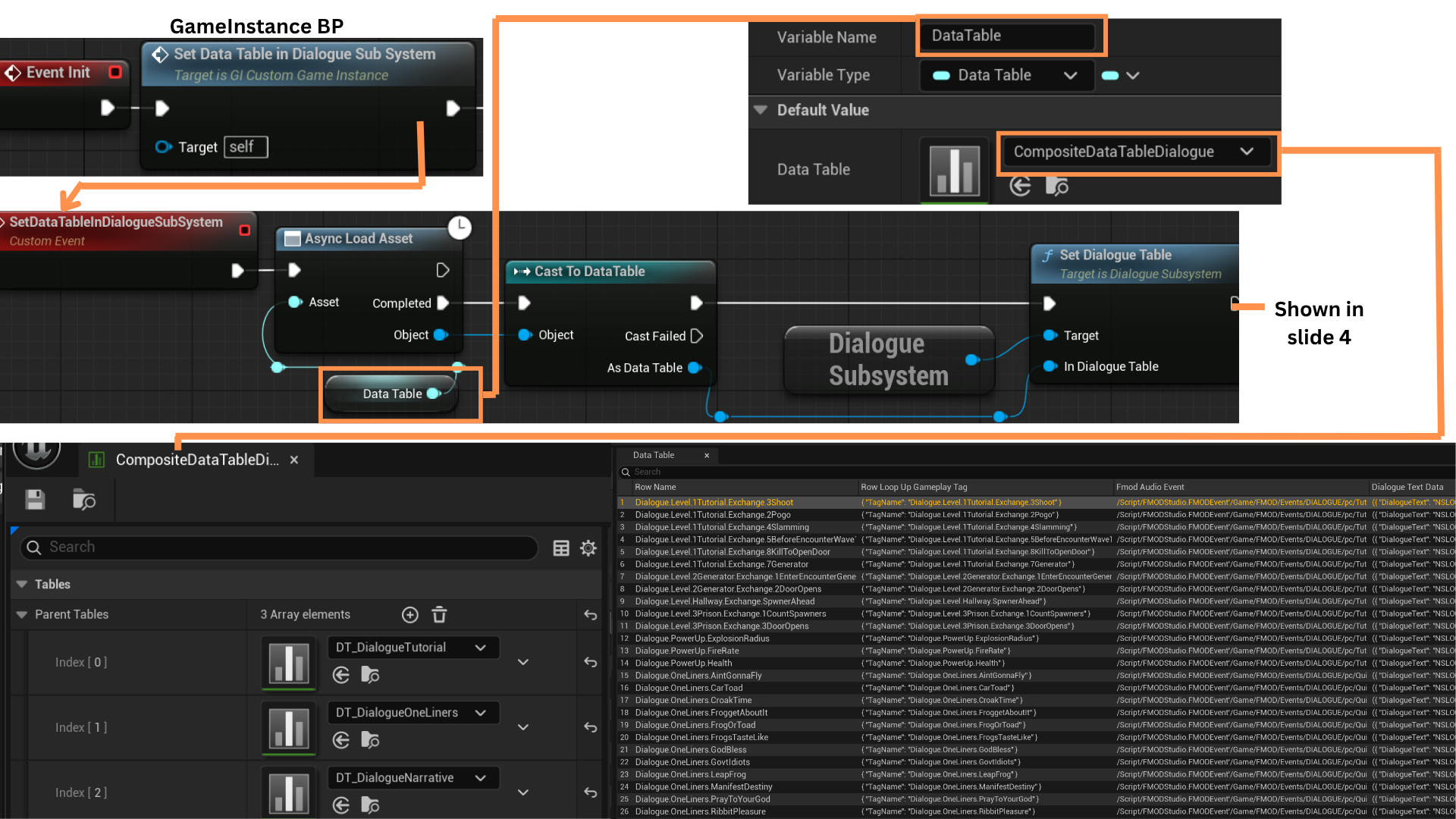Collapse the Tables category

[x=22, y=584]
